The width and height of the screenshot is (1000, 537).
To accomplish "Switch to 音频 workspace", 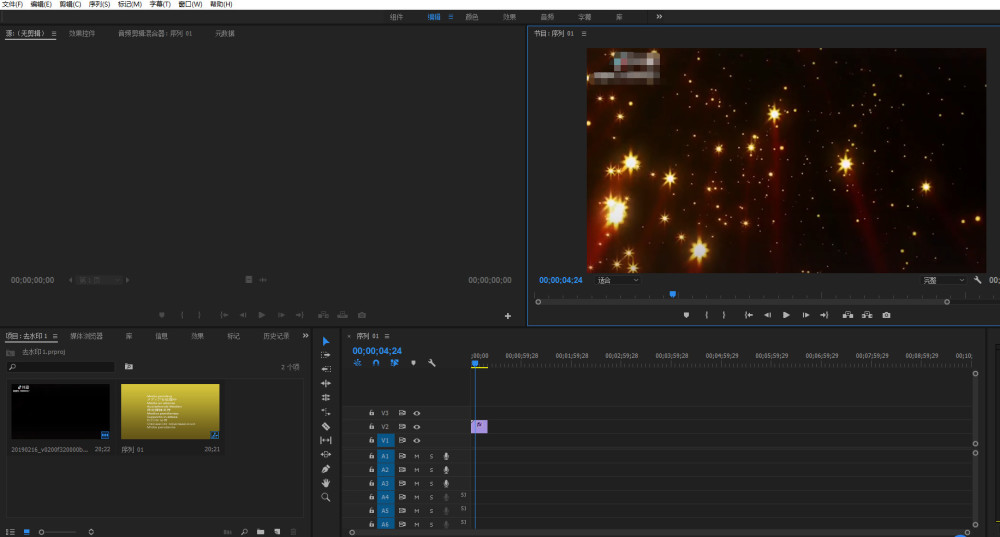I will [x=547, y=17].
